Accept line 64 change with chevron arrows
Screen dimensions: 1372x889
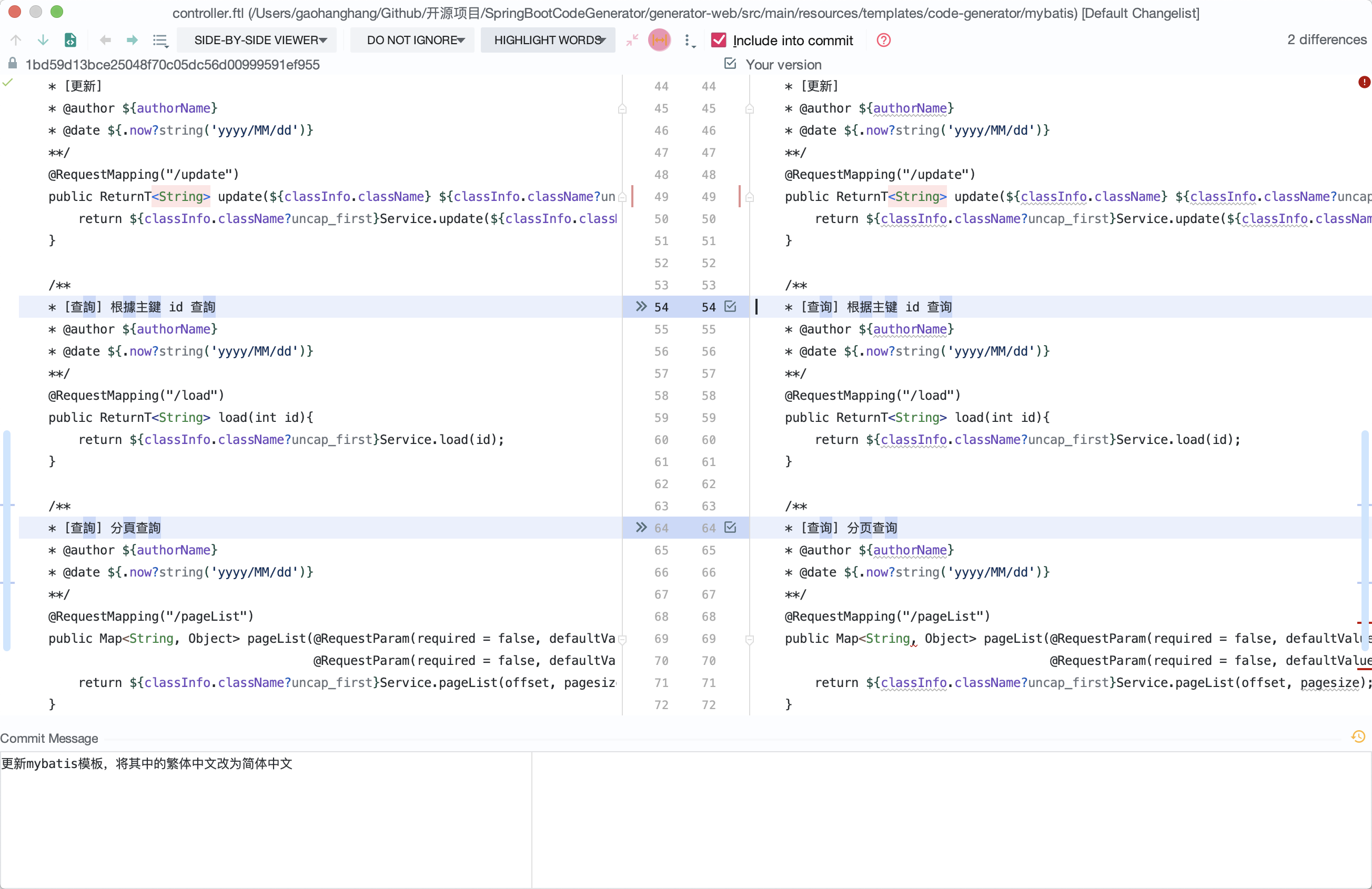coord(641,528)
